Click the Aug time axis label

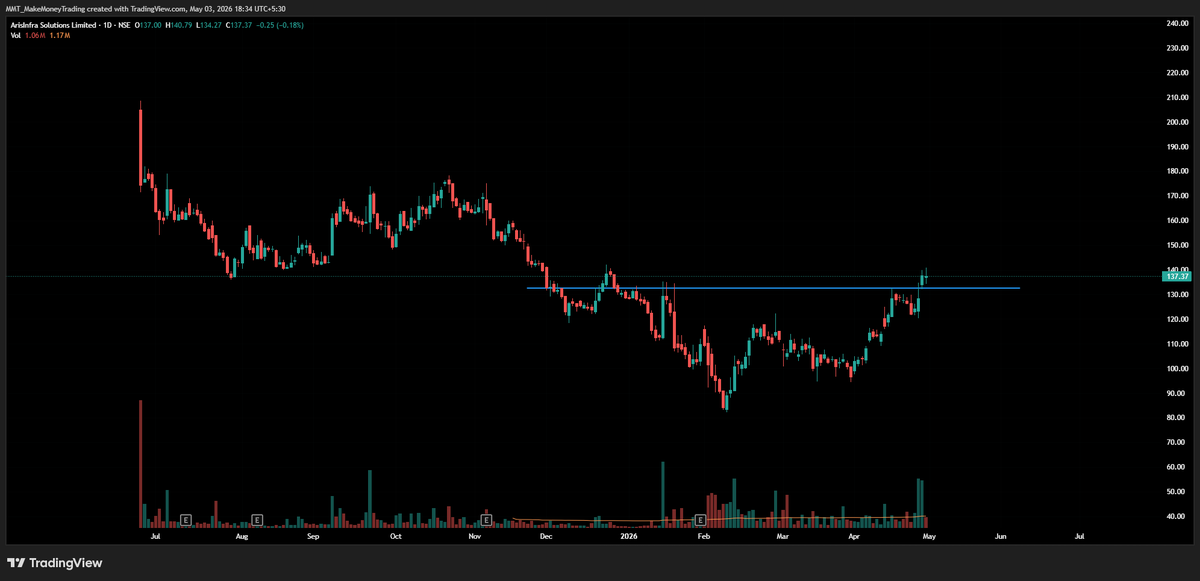[x=242, y=537]
